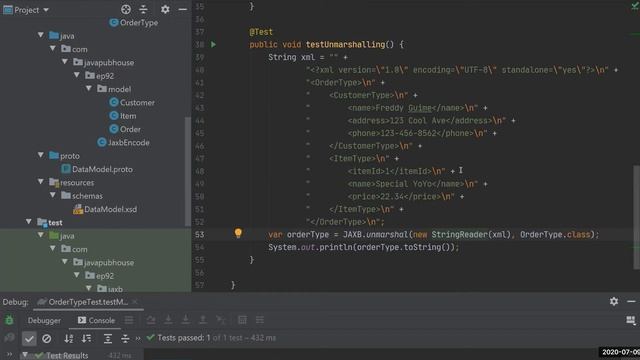Screen dimensions: 640x360
Task: Click the Project panel vertical scrollbar
Action: 188,171
